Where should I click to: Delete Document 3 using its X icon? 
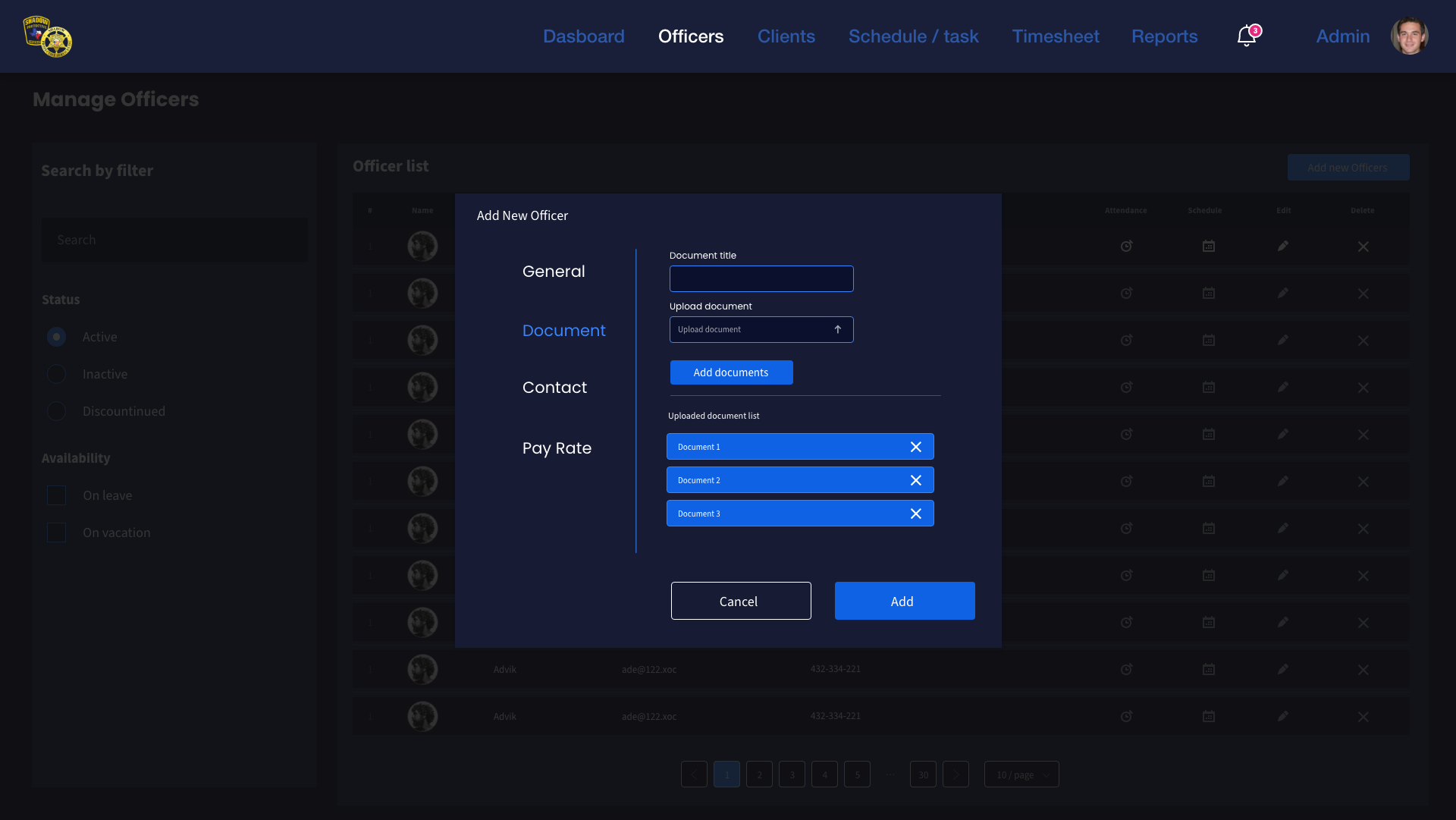click(915, 514)
